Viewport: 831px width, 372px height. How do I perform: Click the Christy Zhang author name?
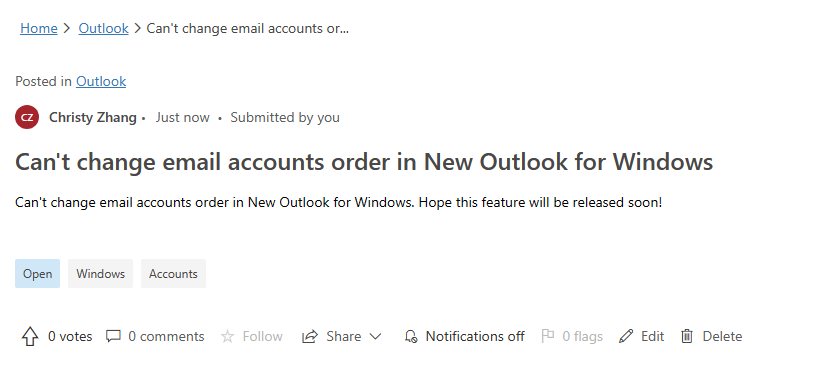pos(93,117)
